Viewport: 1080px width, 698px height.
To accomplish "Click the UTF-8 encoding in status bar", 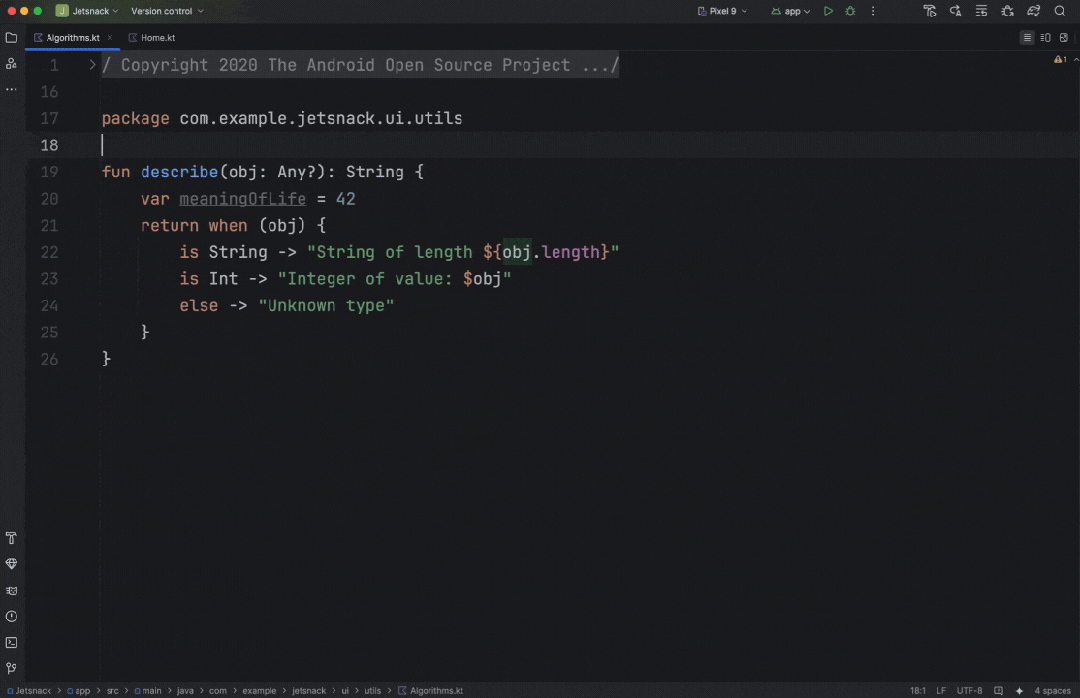I will pos(969,691).
